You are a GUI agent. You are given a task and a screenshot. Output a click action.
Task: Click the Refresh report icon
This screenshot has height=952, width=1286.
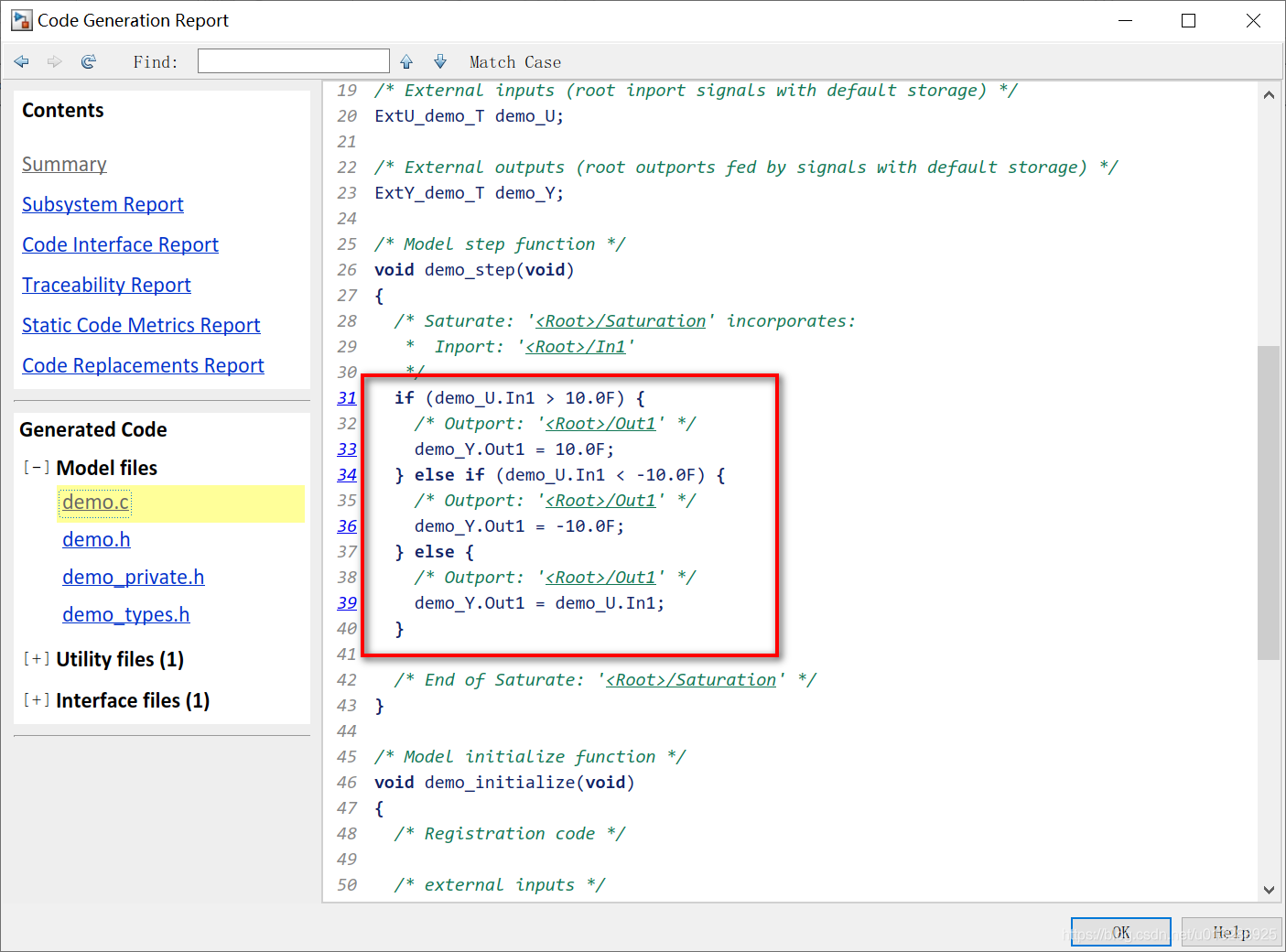point(89,61)
